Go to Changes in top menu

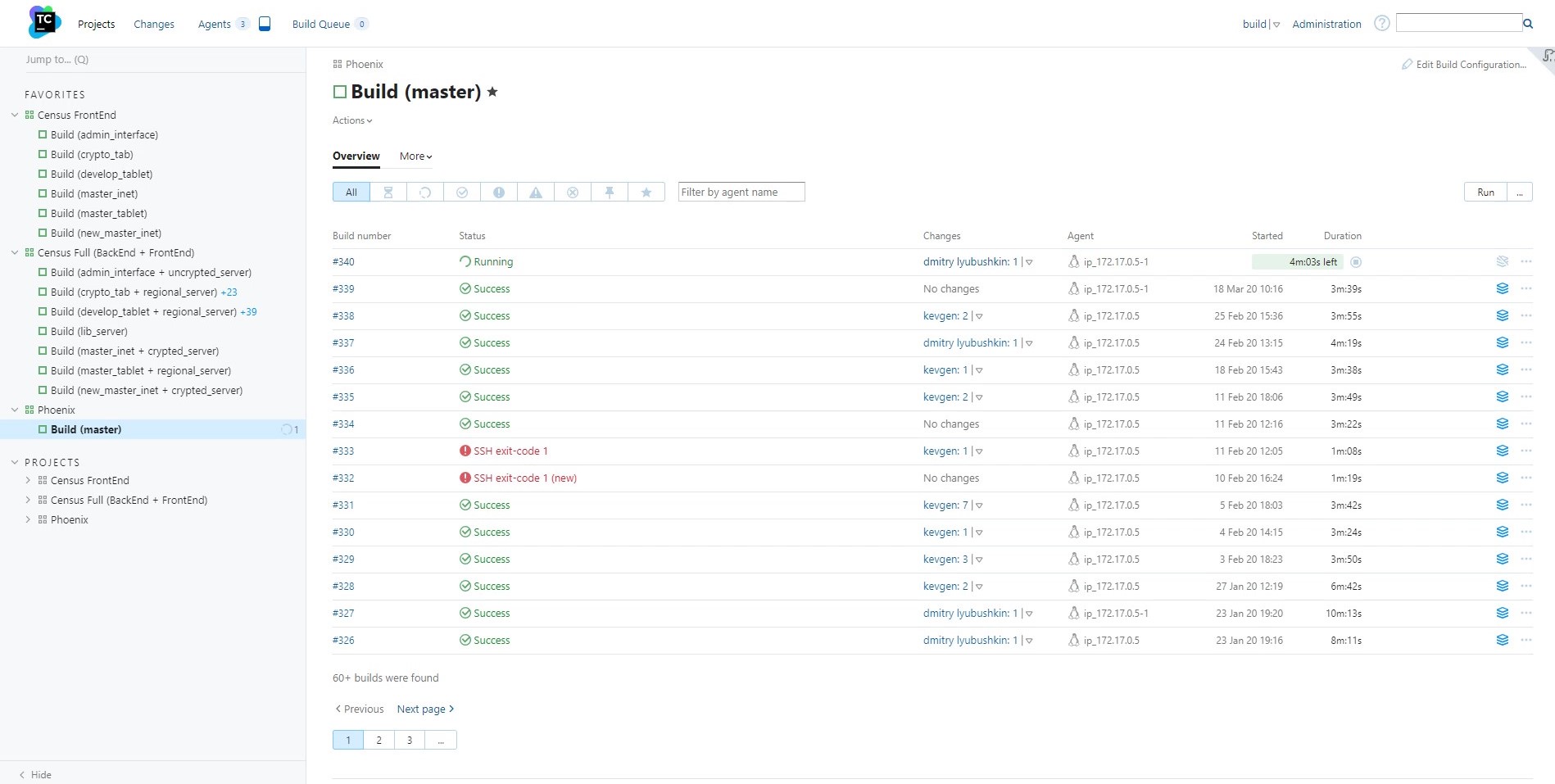tap(154, 24)
